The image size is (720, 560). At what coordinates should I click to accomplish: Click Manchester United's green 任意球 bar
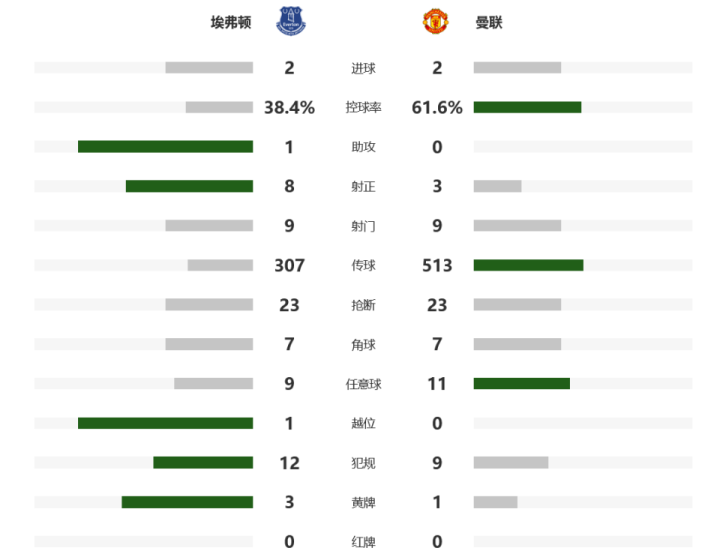[522, 384]
